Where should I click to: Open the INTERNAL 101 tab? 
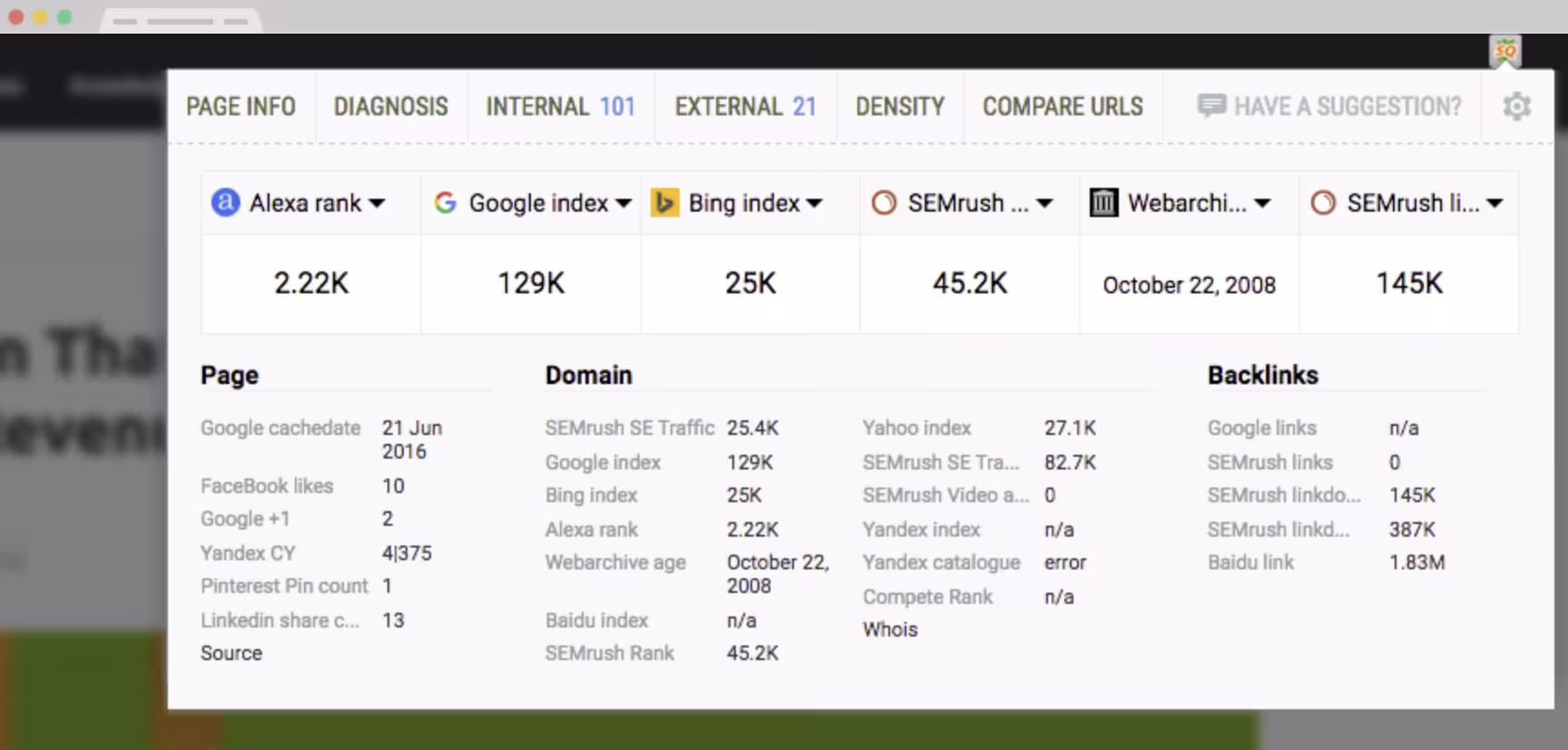click(561, 107)
